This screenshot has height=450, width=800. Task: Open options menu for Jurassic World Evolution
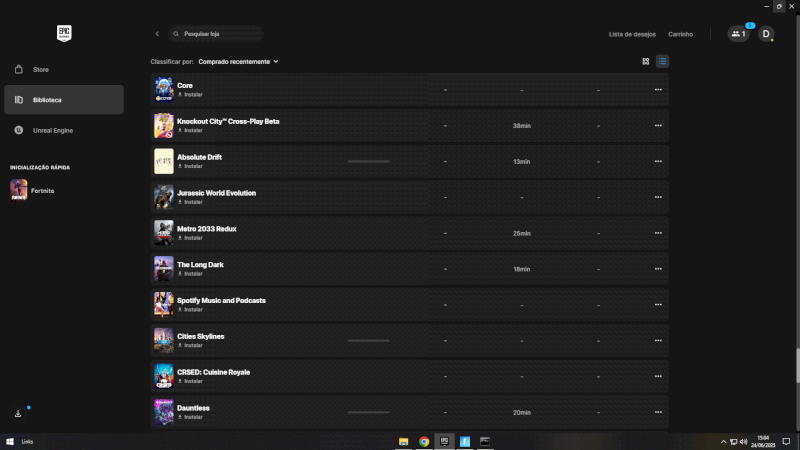658,197
